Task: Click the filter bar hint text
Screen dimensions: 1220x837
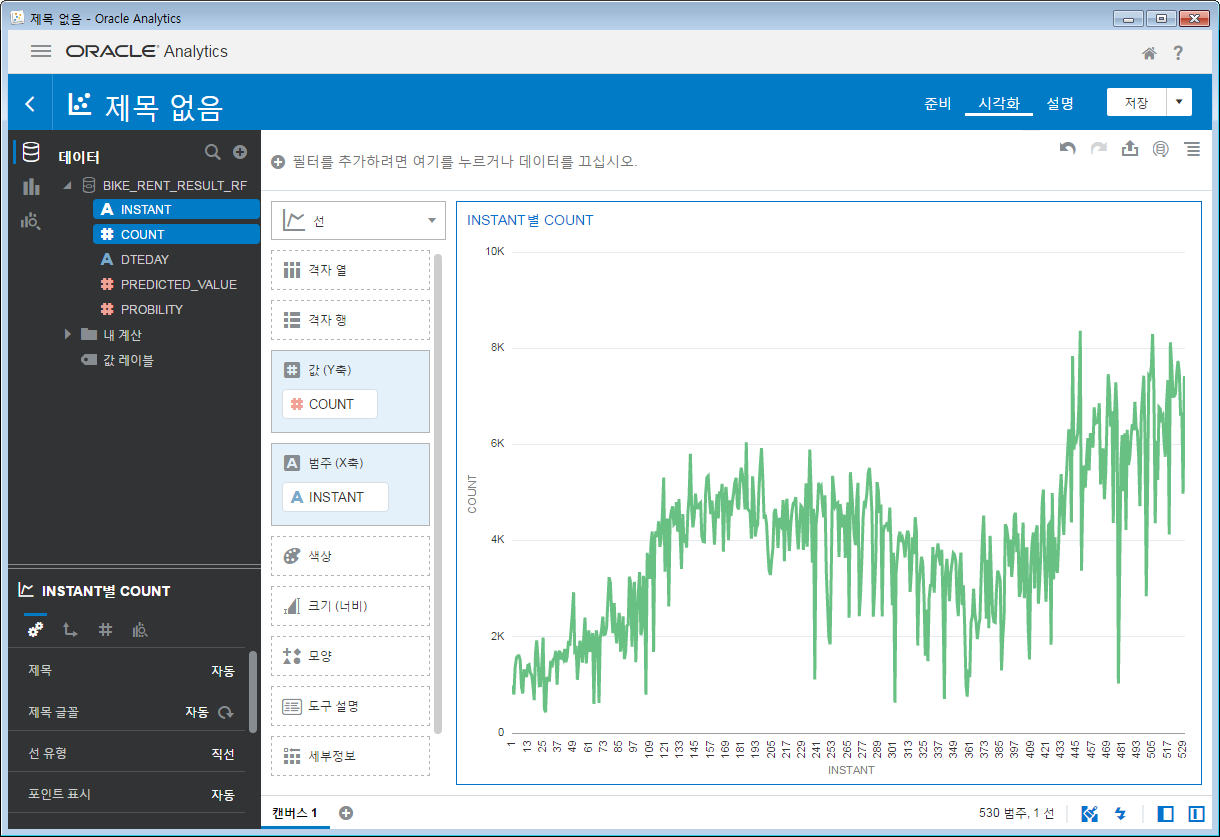Action: (x=464, y=162)
